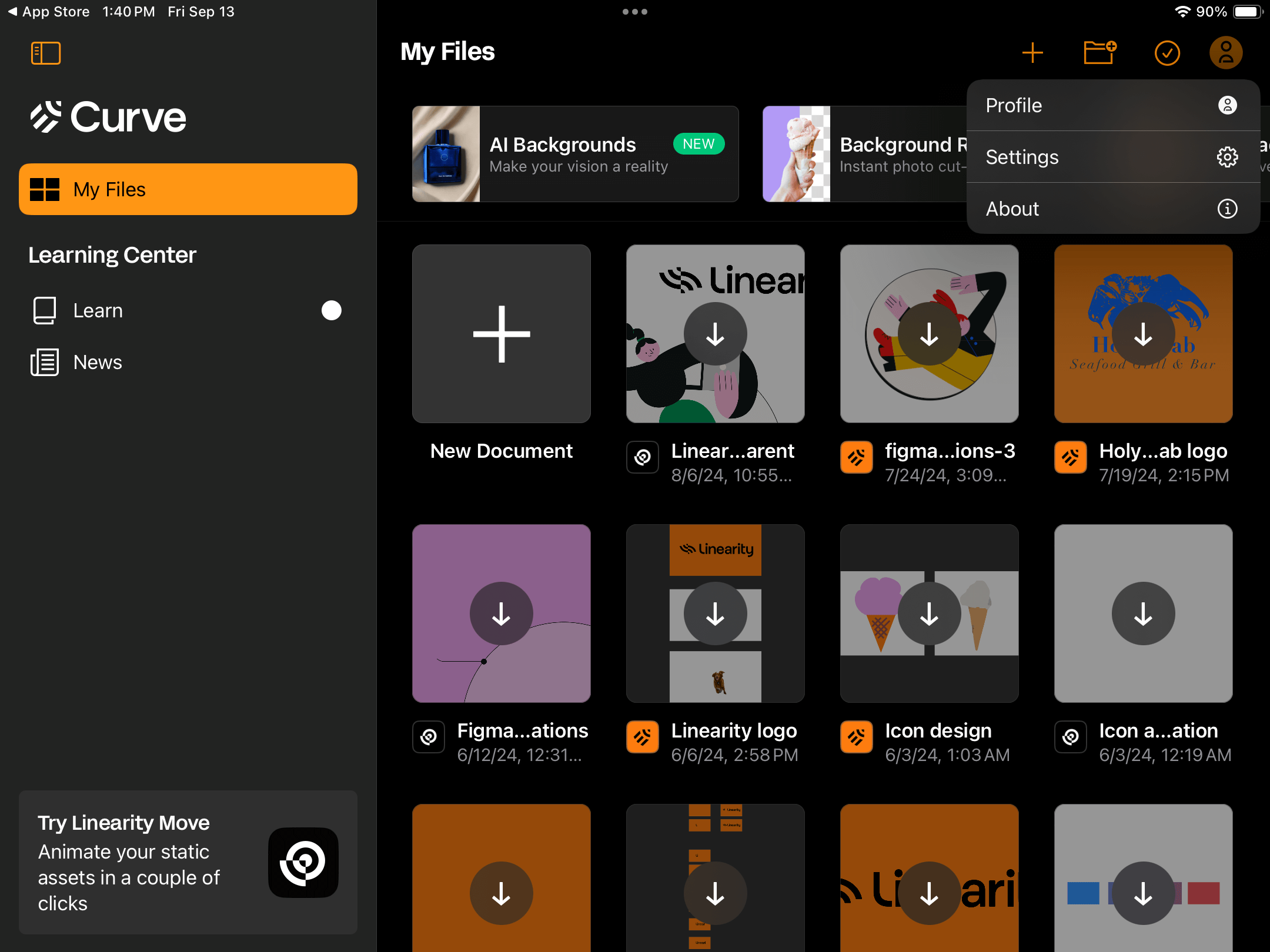Tap the user account profile icon
The height and width of the screenshot is (952, 1270).
(1225, 52)
